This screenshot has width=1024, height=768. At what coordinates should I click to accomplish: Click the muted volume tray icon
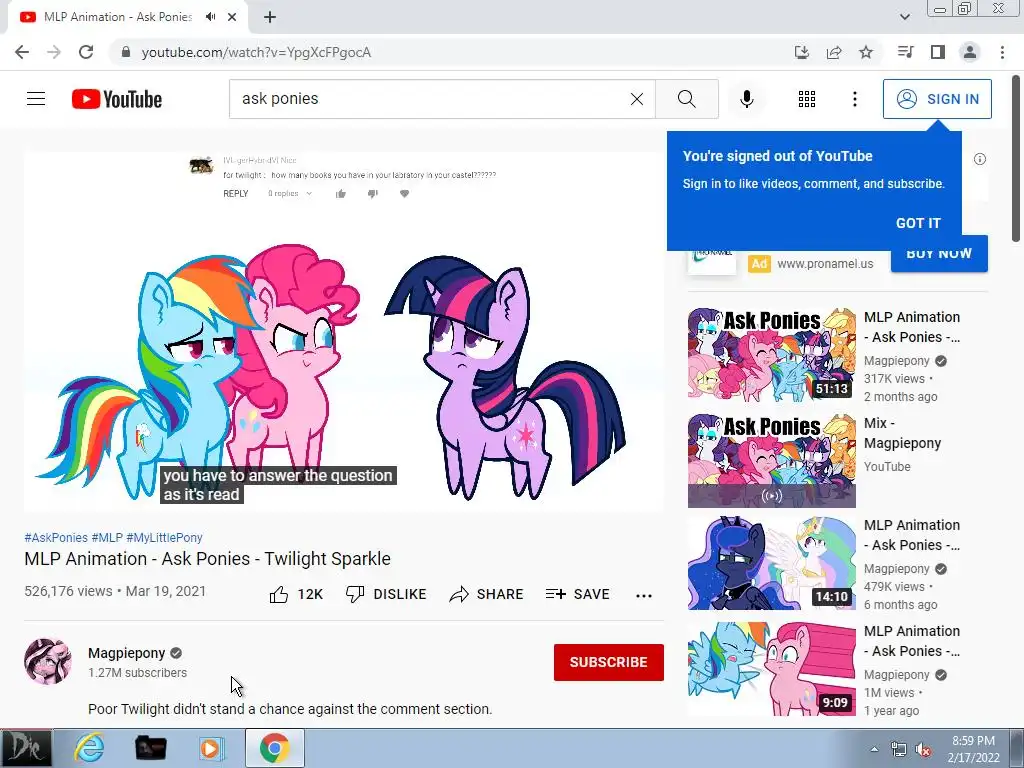click(x=923, y=749)
